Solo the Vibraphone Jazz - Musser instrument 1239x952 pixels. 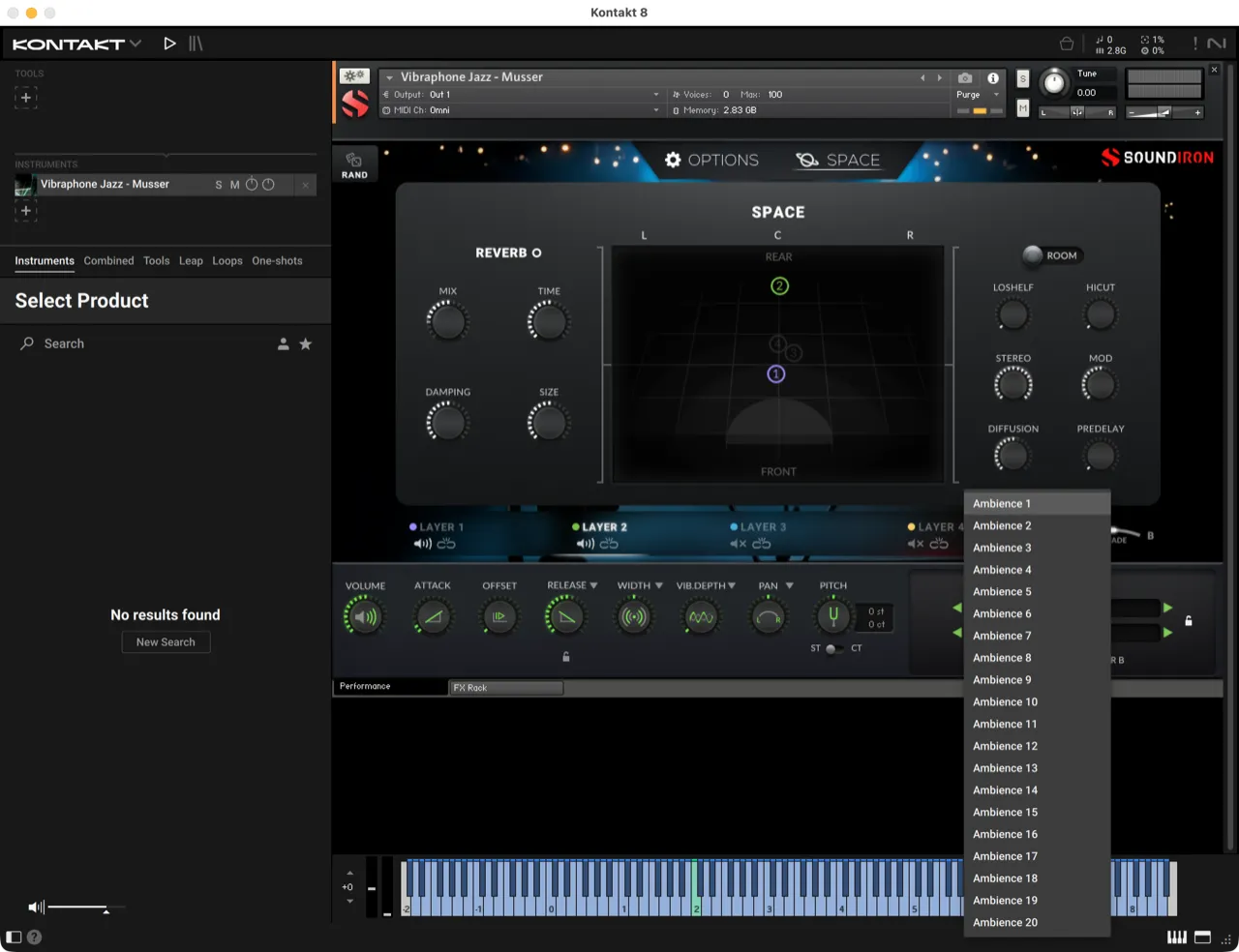pos(218,184)
